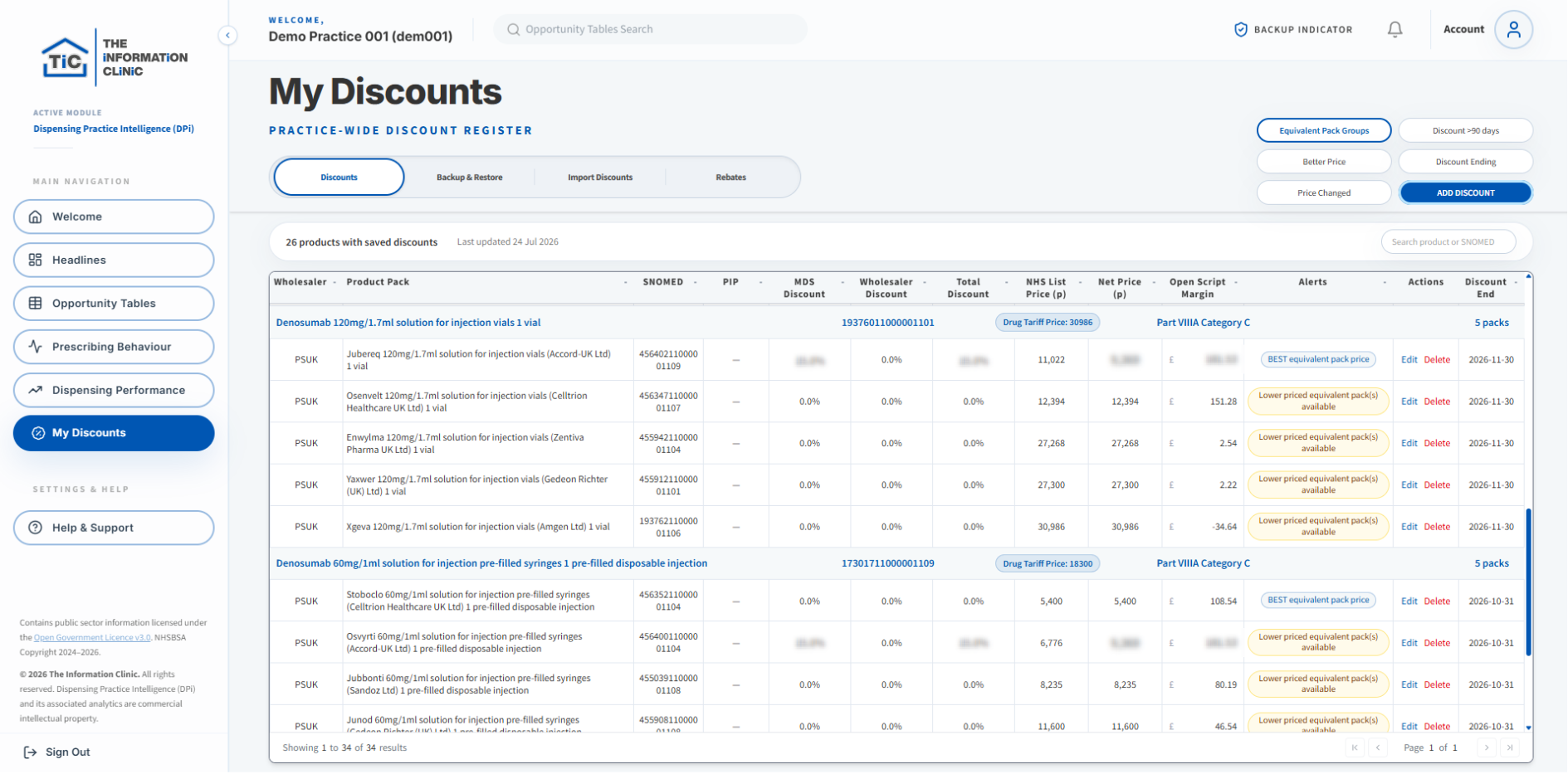Switch to the Discounts tab
This screenshot has width=1568, height=774.
(339, 177)
